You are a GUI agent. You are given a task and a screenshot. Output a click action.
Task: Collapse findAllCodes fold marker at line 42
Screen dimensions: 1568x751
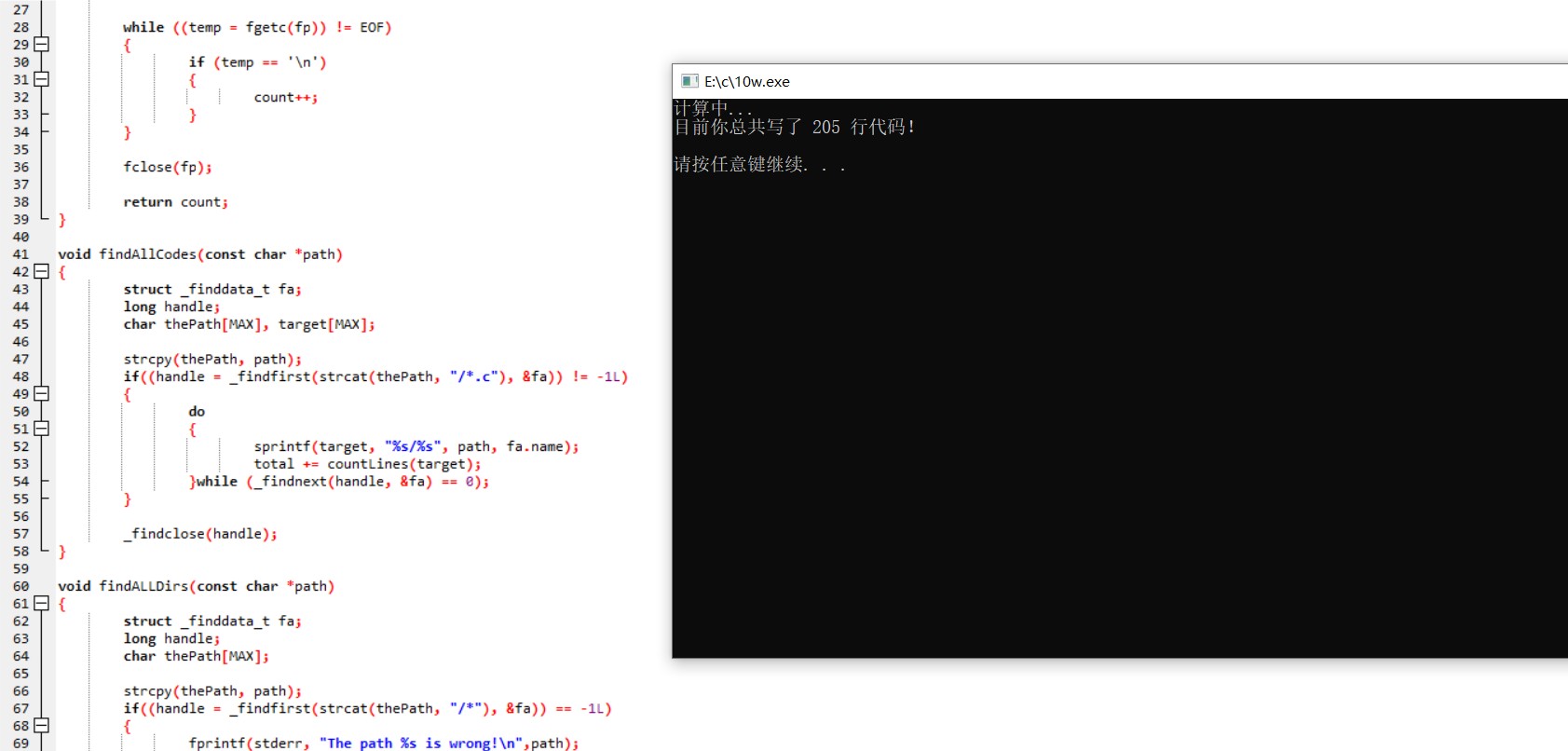point(41,271)
